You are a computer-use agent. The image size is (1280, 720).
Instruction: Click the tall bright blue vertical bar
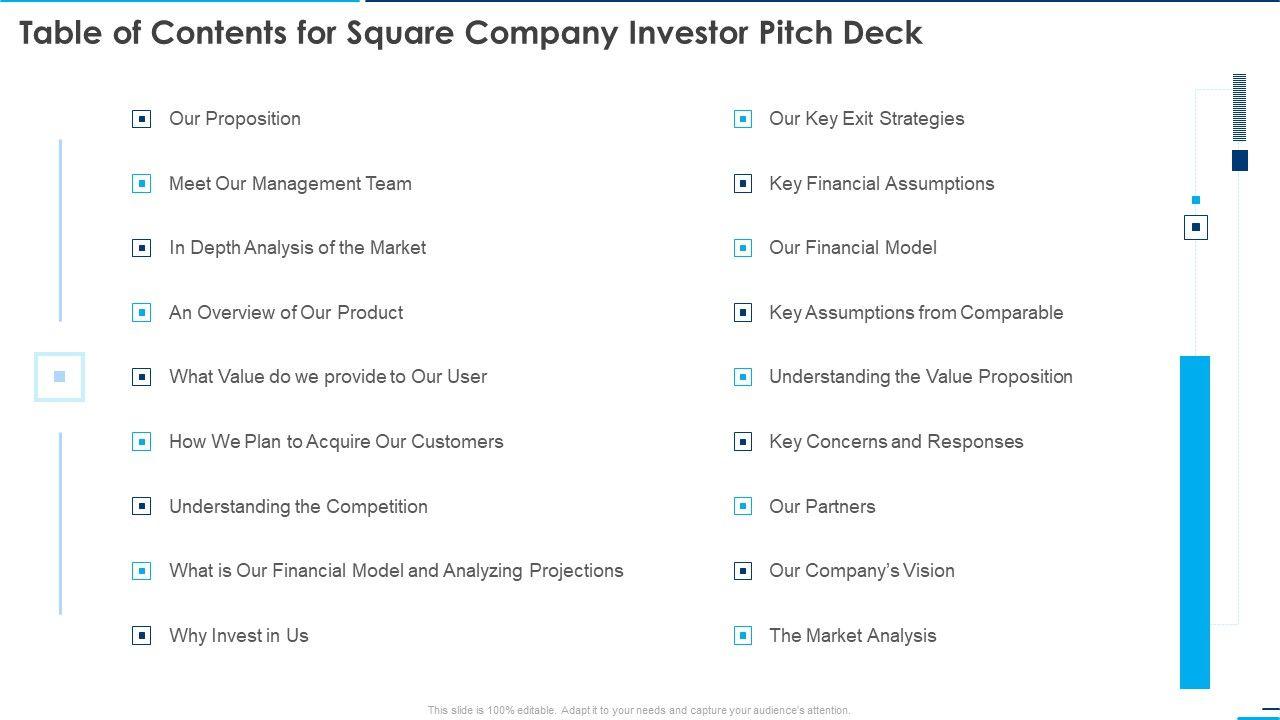pyautogui.click(x=1195, y=522)
